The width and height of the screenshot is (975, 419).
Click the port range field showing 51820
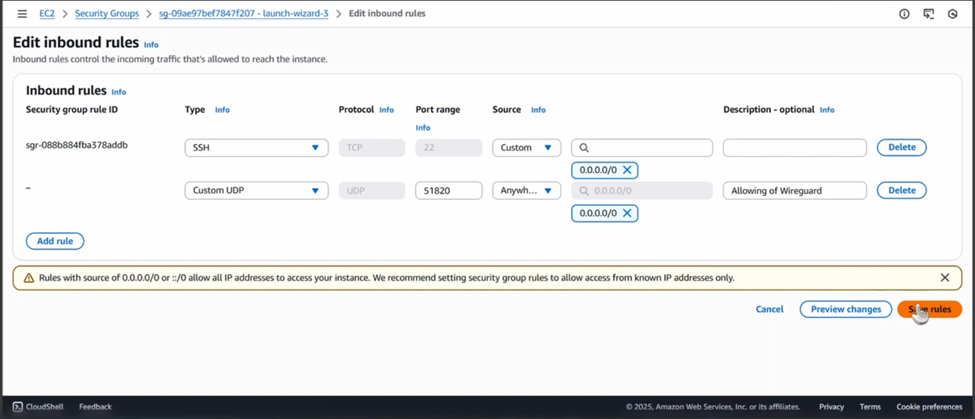[x=448, y=190]
